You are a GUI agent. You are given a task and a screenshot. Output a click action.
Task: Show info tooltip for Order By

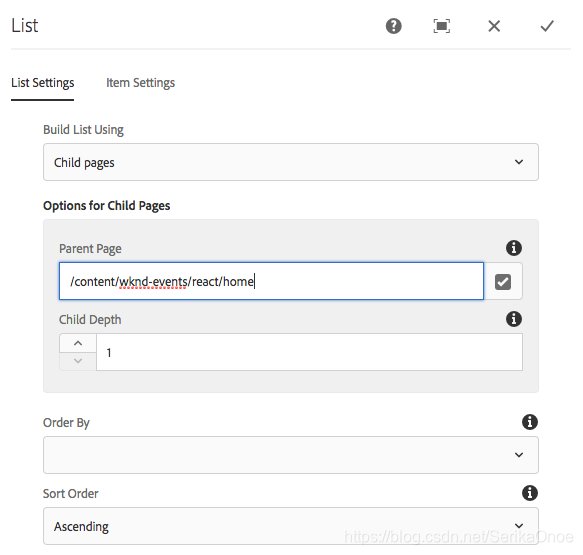pyautogui.click(x=530, y=422)
